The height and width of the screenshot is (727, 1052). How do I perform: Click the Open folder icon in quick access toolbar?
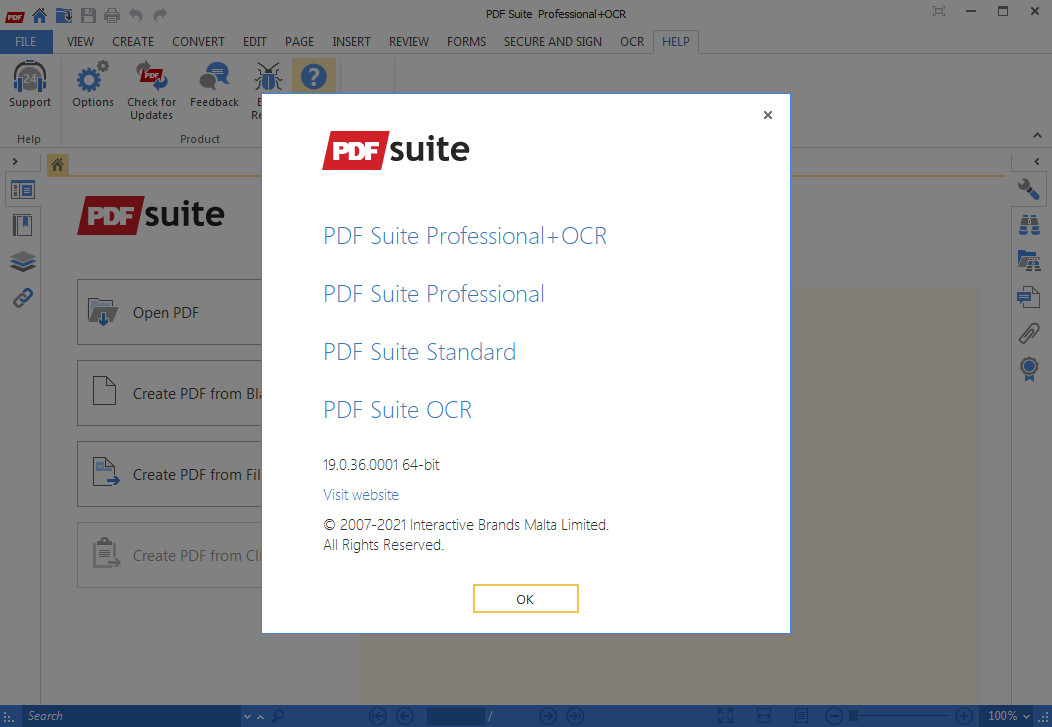[64, 14]
